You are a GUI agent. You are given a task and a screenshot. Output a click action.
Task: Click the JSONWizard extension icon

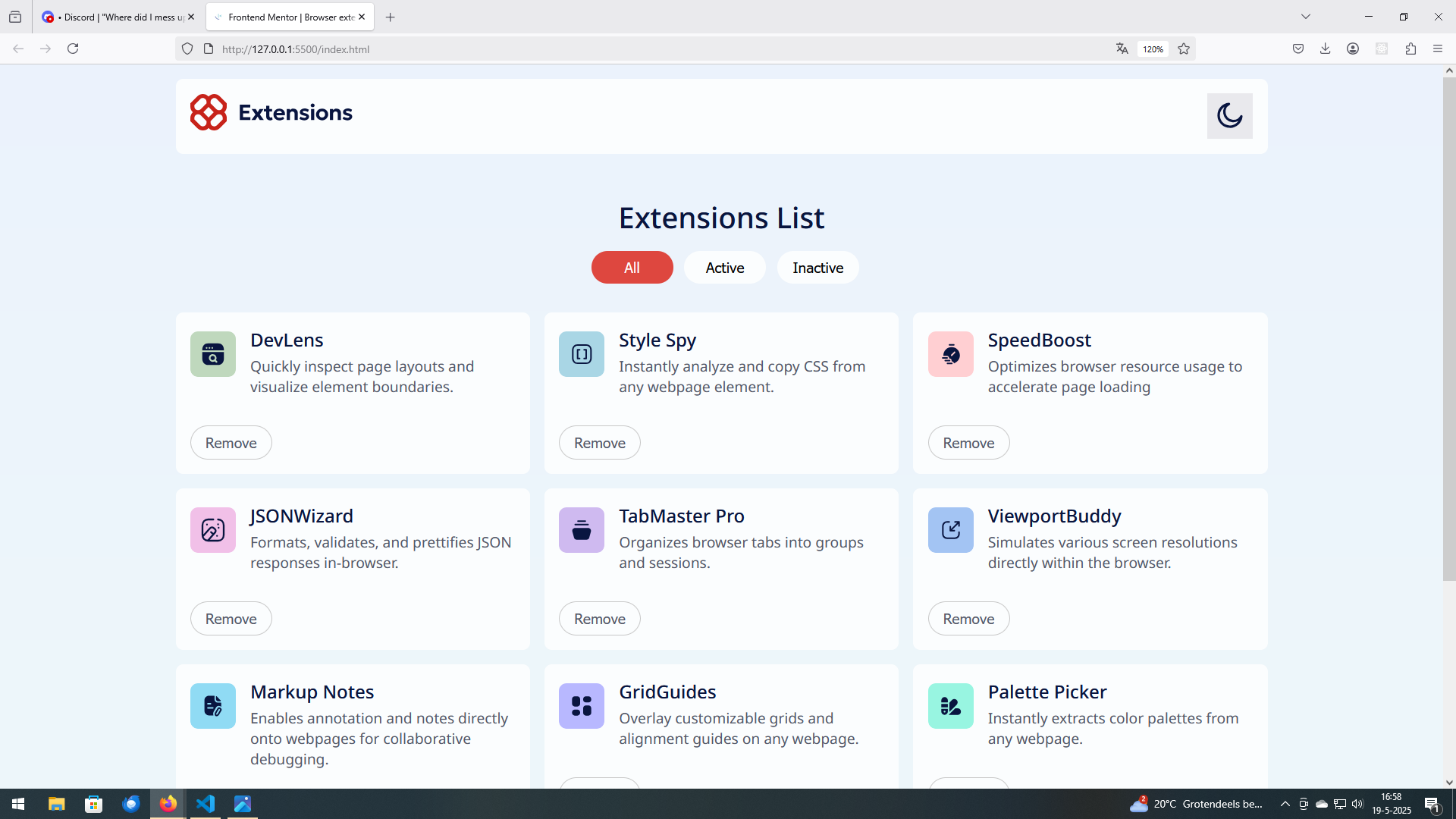[x=213, y=530]
